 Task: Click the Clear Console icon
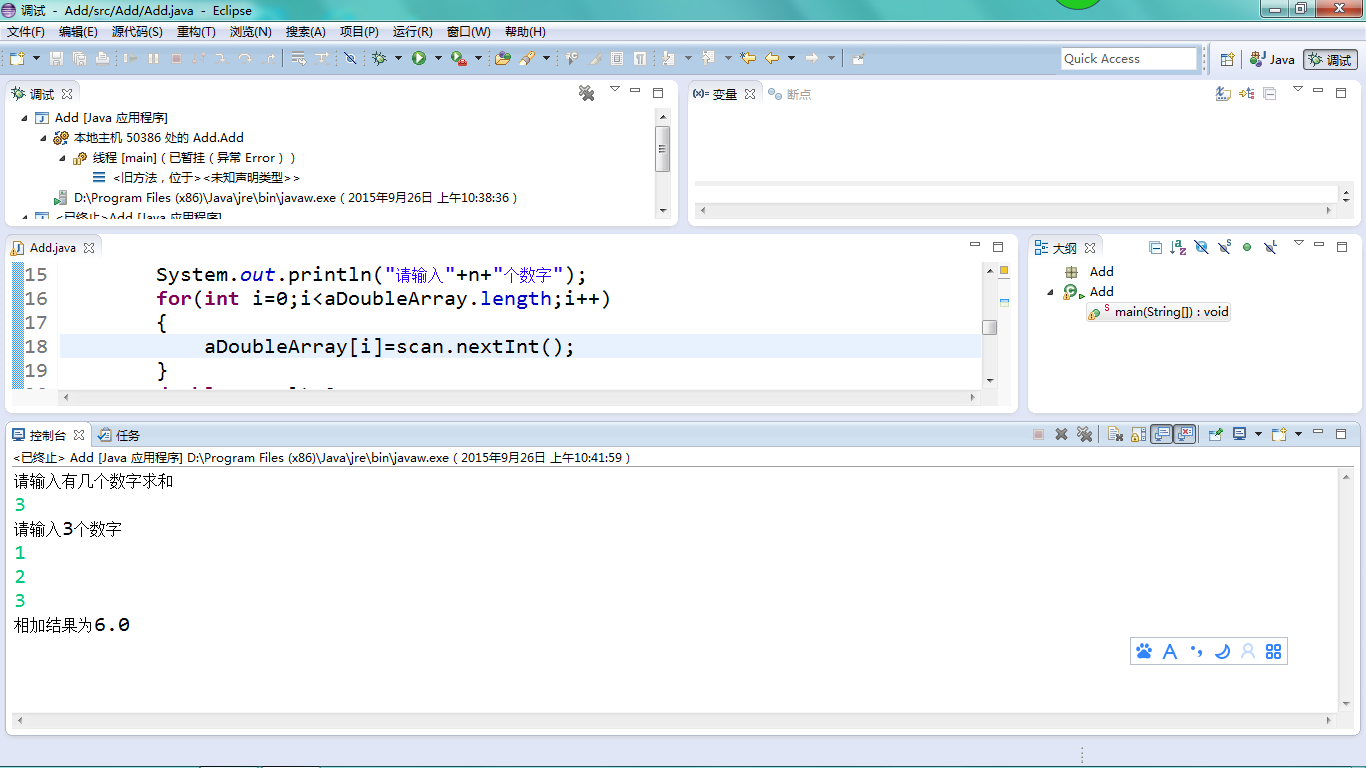pos(1115,434)
